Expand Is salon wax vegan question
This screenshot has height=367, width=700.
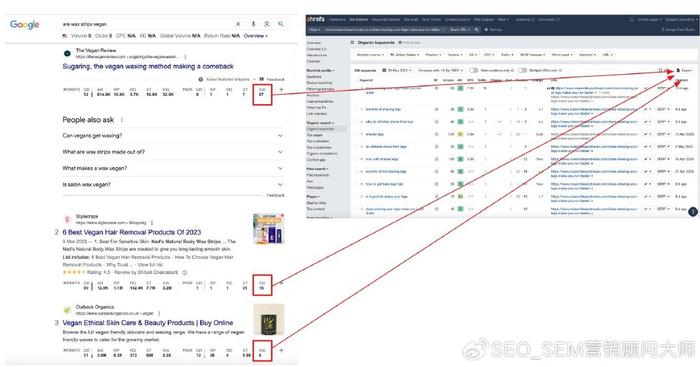(x=173, y=184)
